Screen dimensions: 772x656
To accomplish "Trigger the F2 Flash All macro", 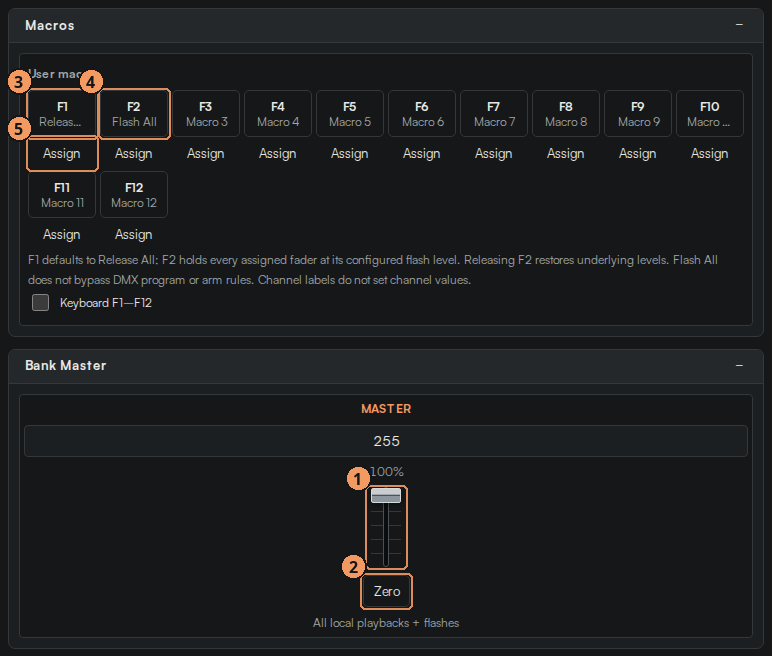I will 134,114.
